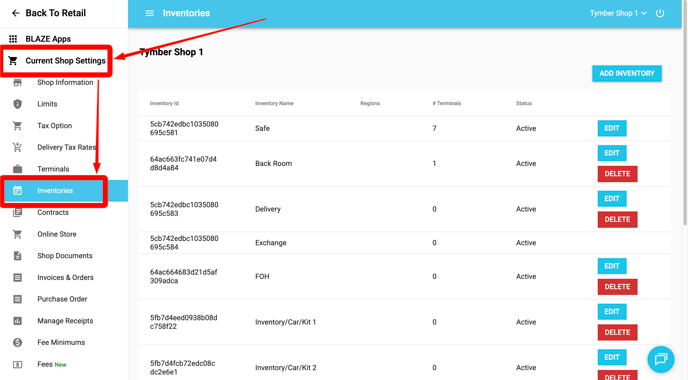Edit the Delivery inventory
Image resolution: width=688 pixels, height=380 pixels.
point(612,199)
